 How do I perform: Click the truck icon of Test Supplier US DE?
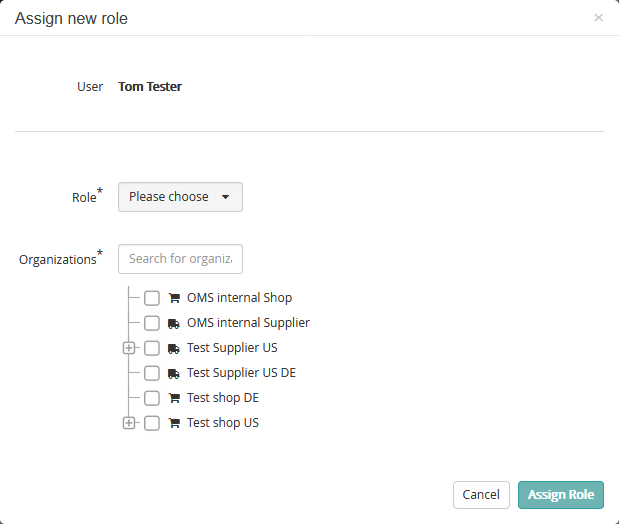tap(174, 374)
